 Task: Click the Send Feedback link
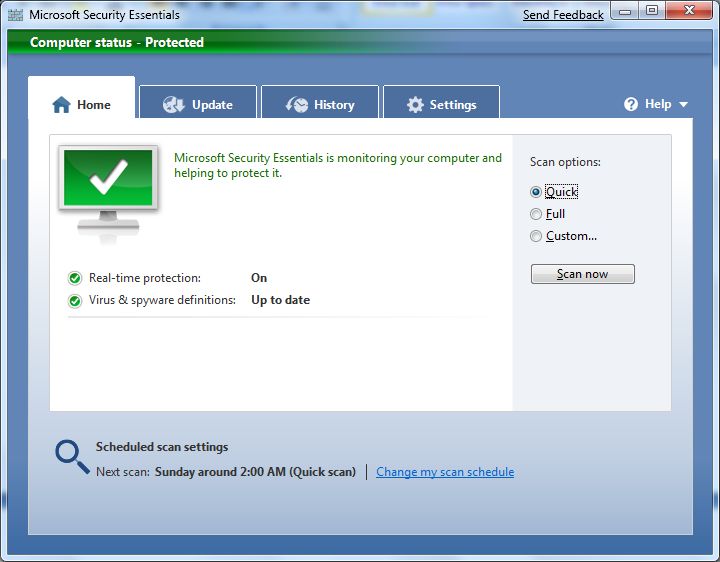[563, 15]
